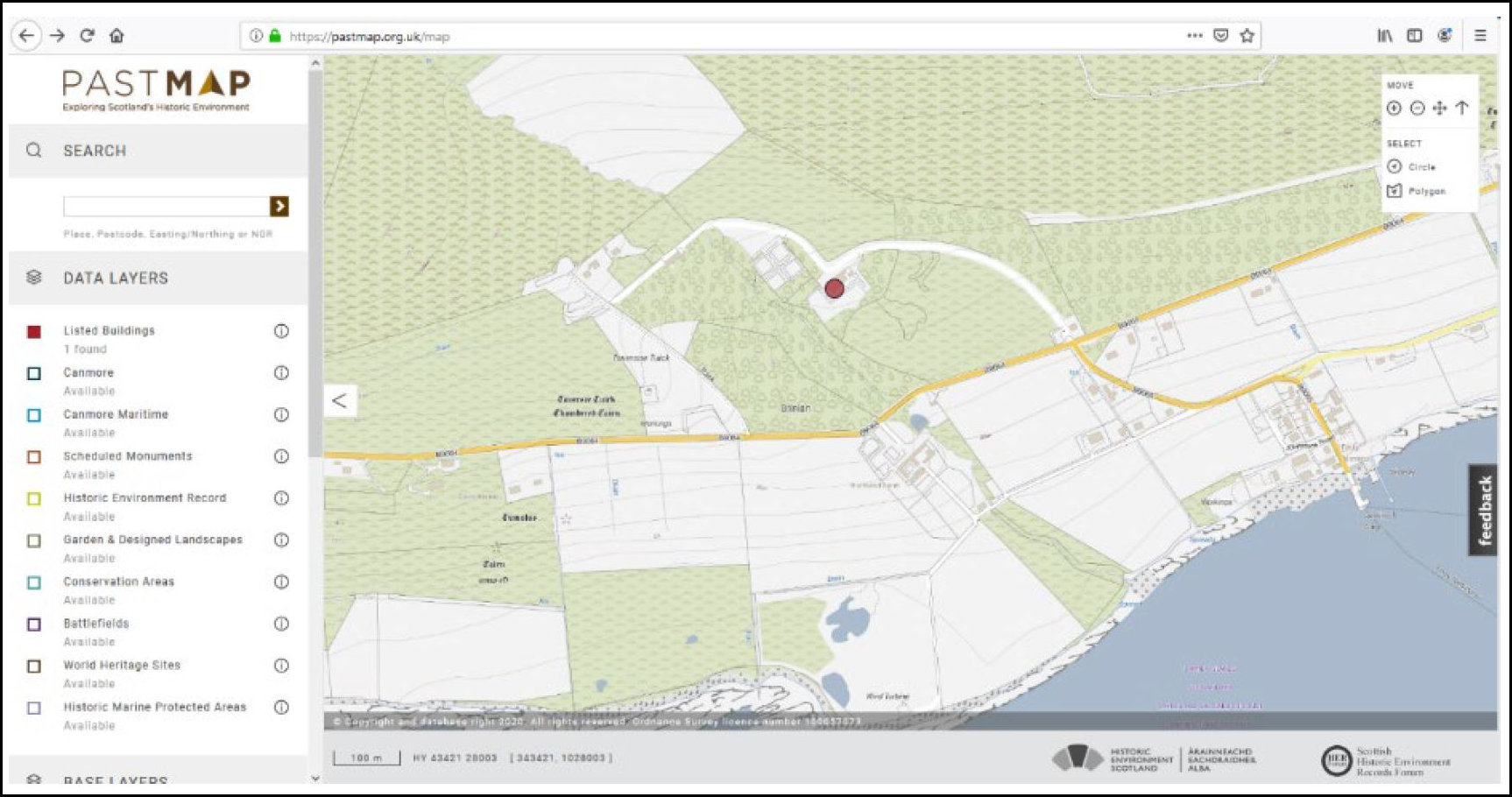Viewport: 1512px width, 797px height.
Task: Submit the search with the arrow button
Action: (279, 206)
